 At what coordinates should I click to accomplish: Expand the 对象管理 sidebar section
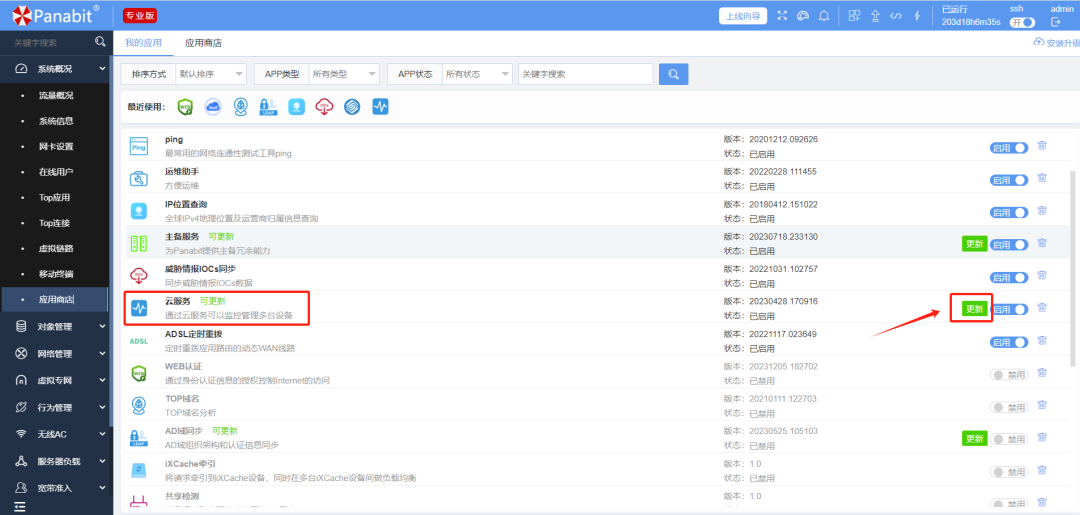coord(55,327)
